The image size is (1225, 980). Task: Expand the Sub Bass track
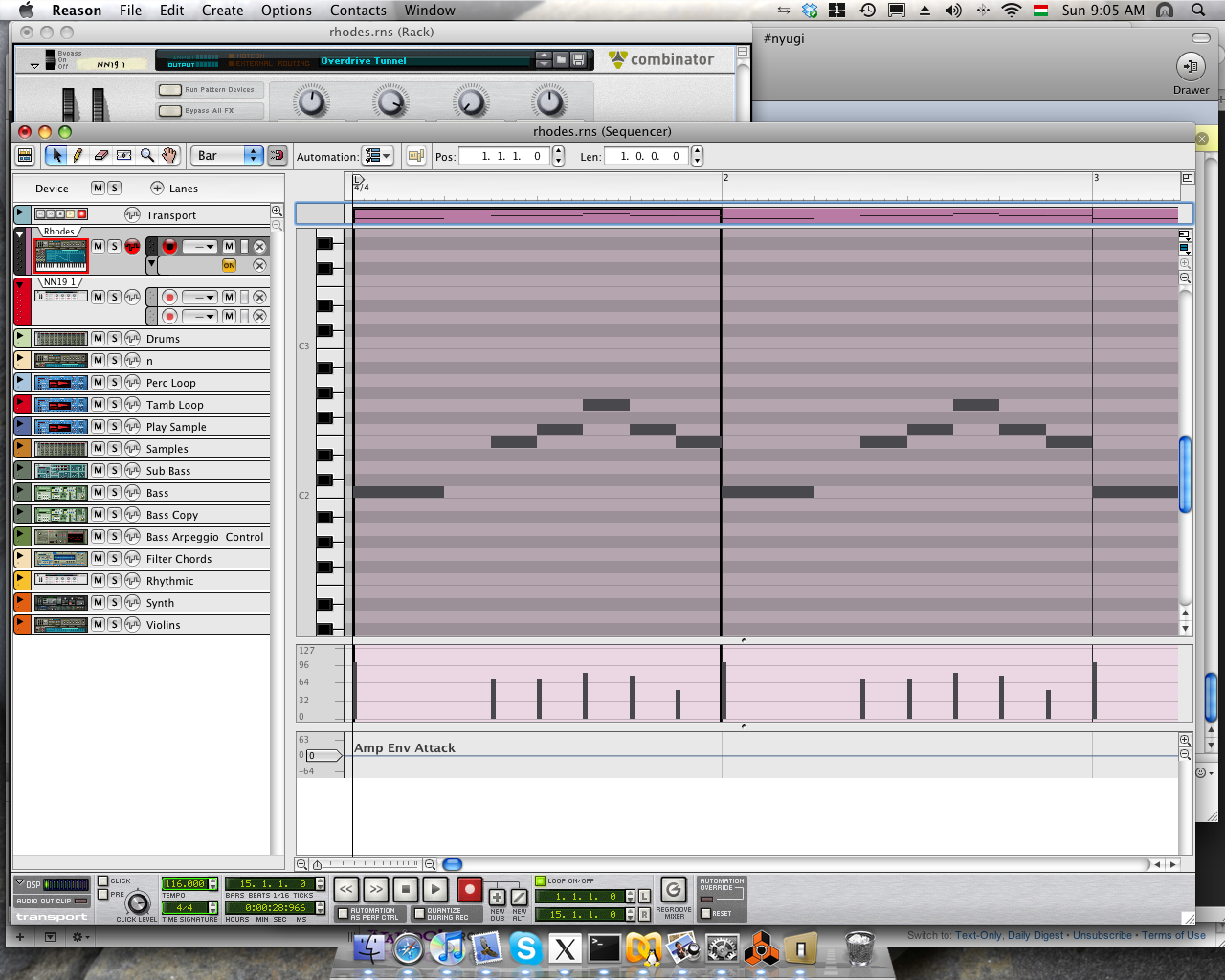(20, 468)
